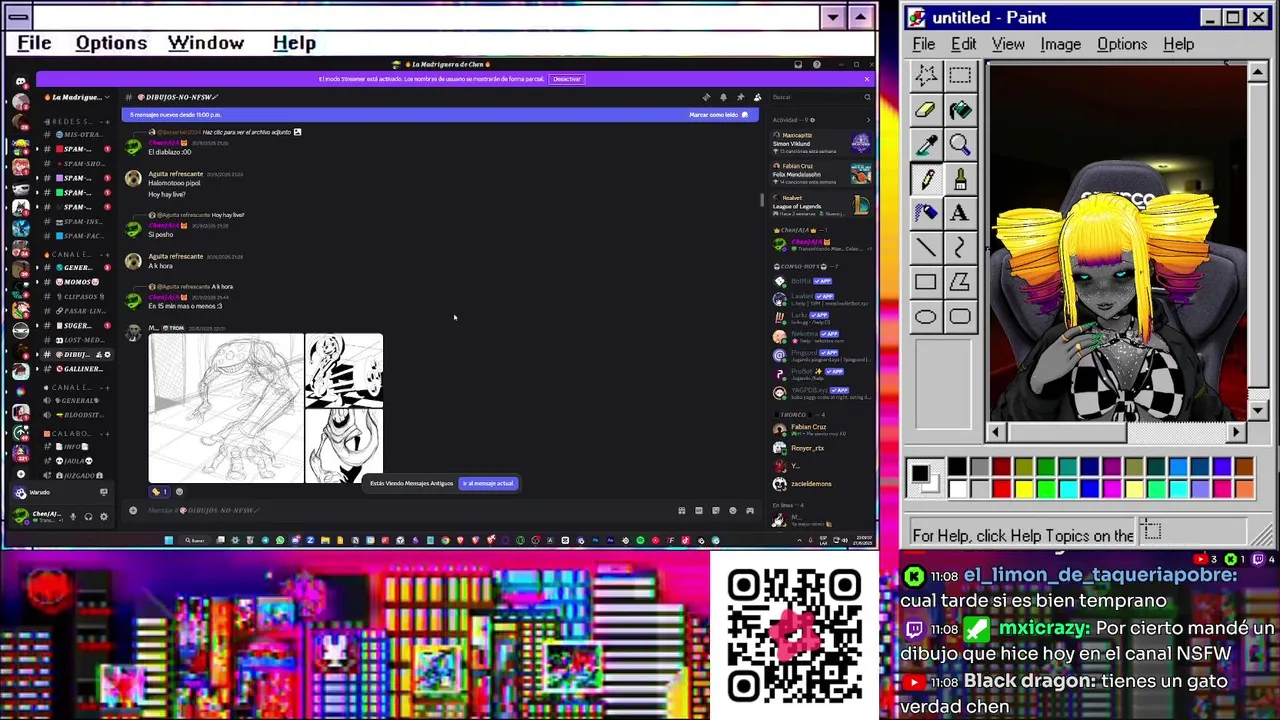The image size is (1280, 720).
Task: Select the rectangular Select tool in Paint
Action: pos(960,76)
